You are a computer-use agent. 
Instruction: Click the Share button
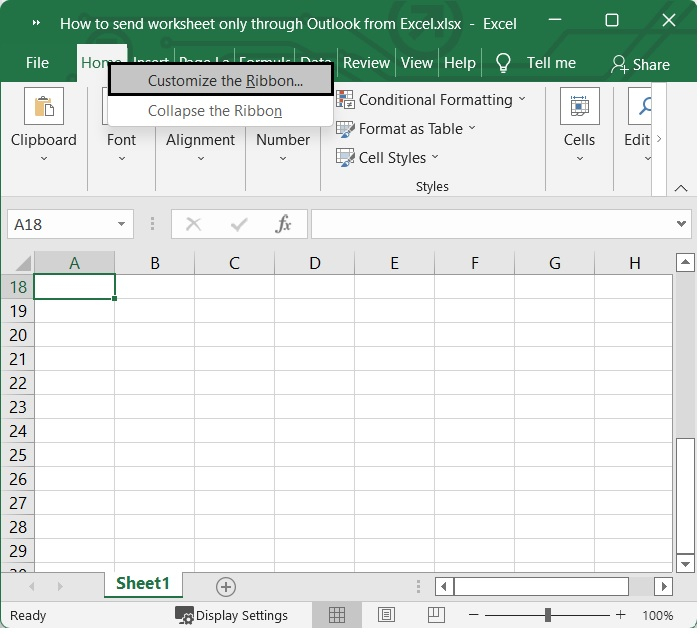click(640, 64)
